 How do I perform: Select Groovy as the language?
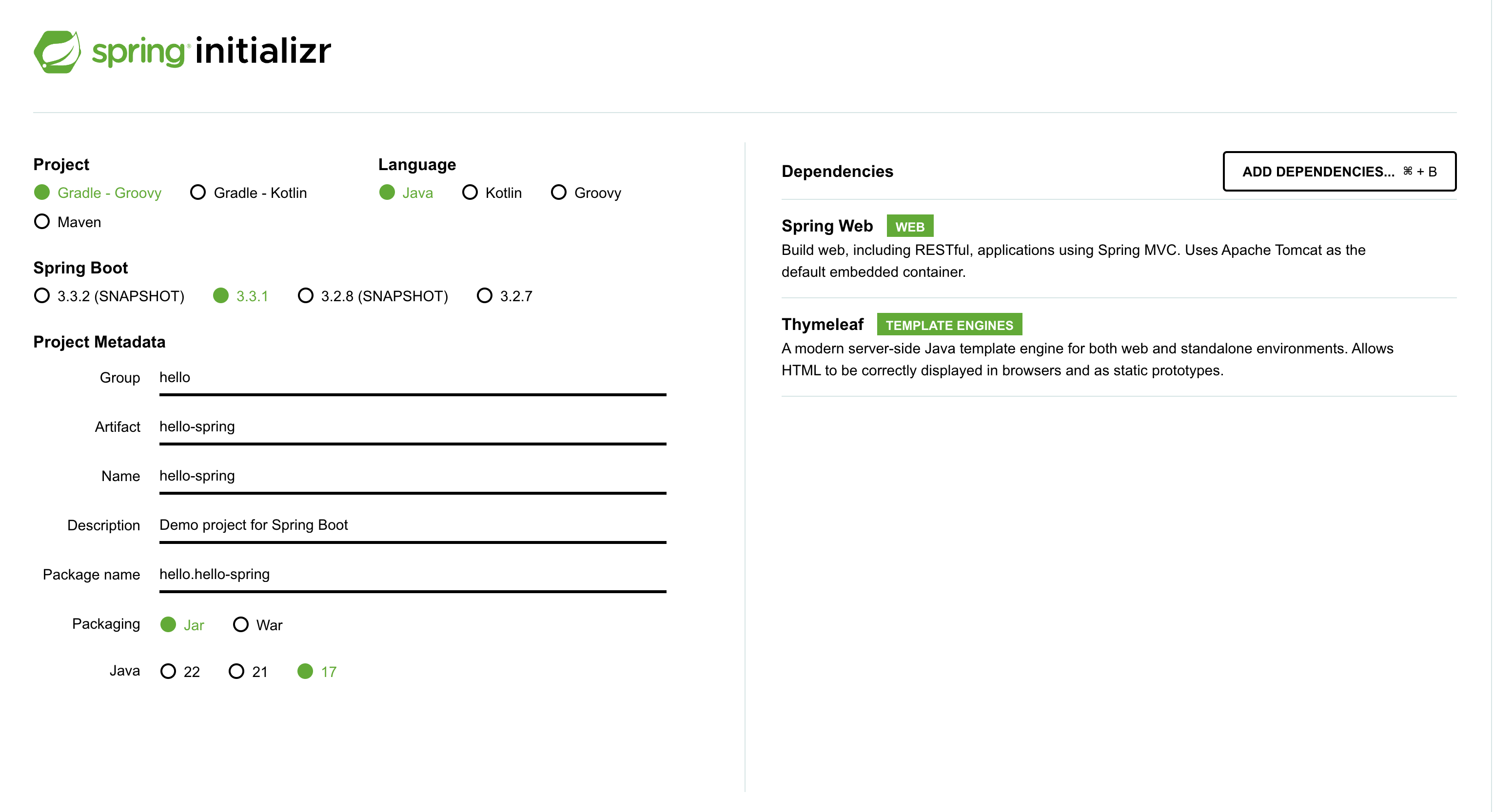[586, 193]
